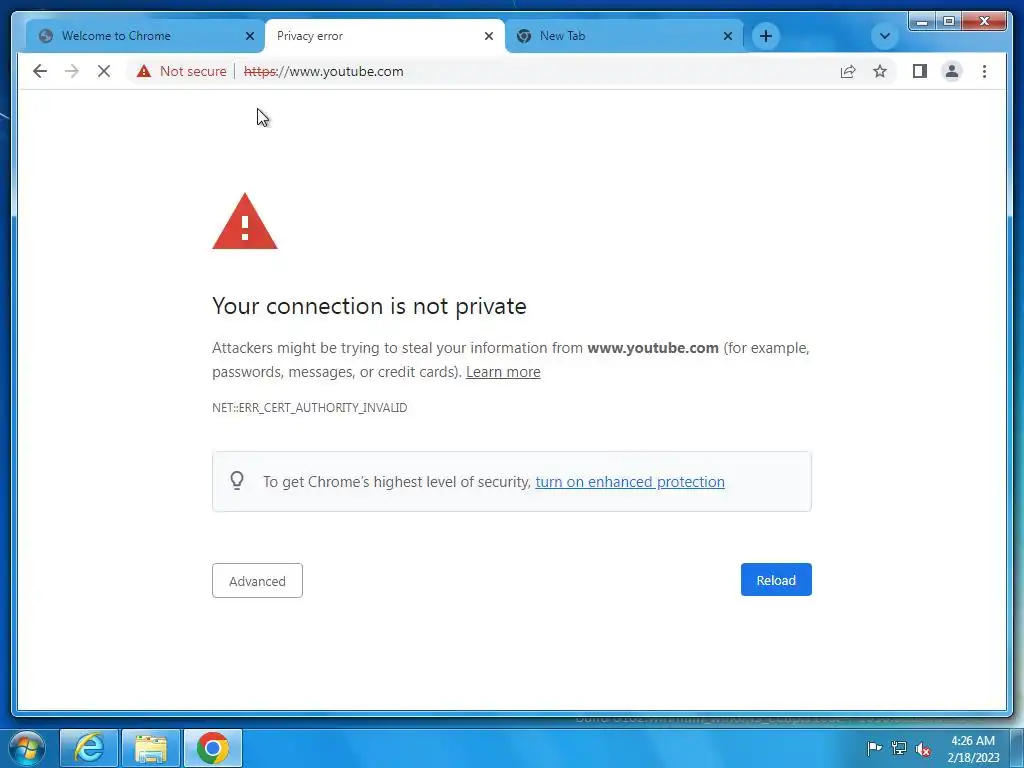Switch to the Welcome to Chrome tab

[x=145, y=36]
